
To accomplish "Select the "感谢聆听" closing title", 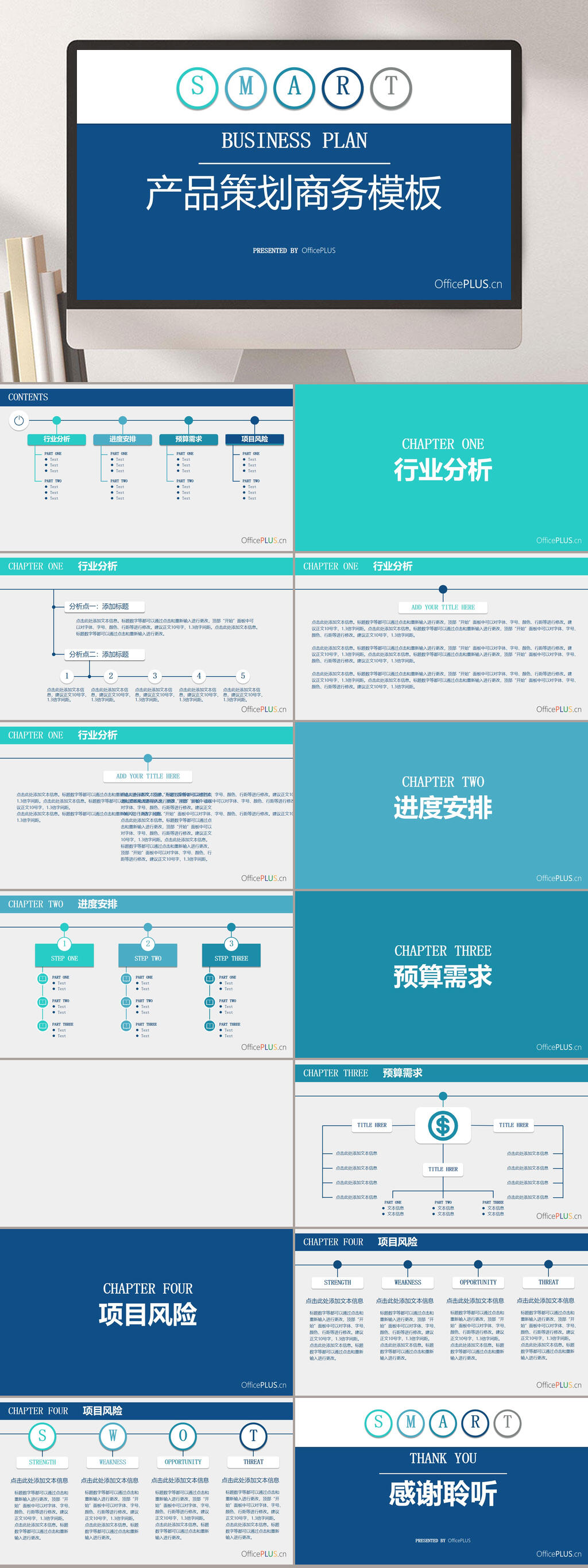I will (x=443, y=1494).
